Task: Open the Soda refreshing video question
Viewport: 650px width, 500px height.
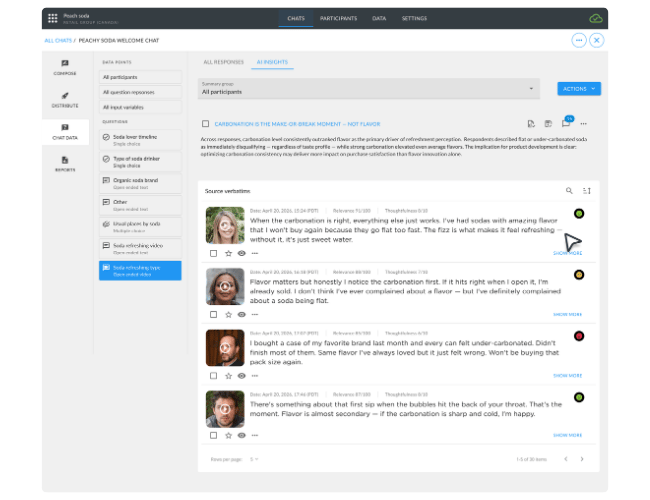Action: pyautogui.click(x=140, y=249)
